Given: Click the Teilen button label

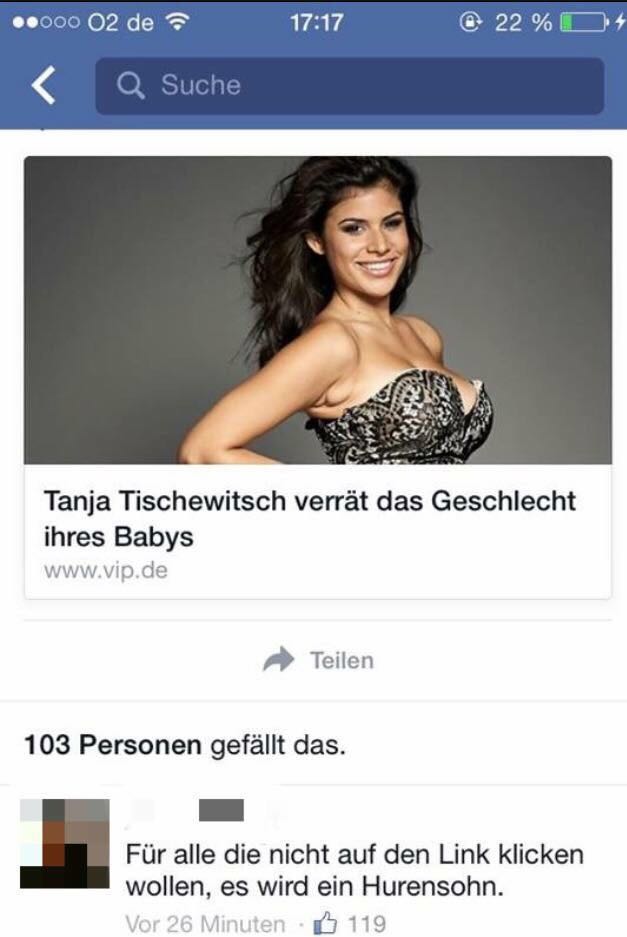Looking at the screenshot, I should (342, 660).
